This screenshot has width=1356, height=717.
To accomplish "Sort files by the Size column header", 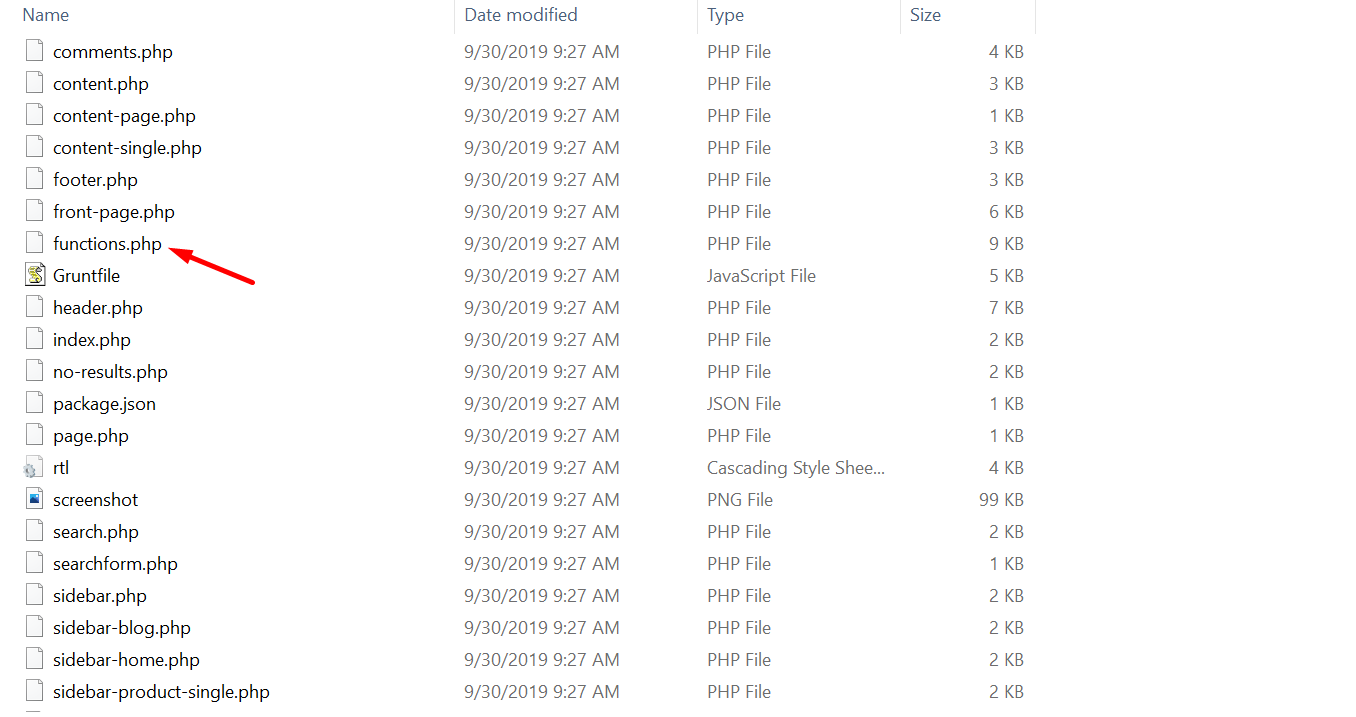I will 925,15.
